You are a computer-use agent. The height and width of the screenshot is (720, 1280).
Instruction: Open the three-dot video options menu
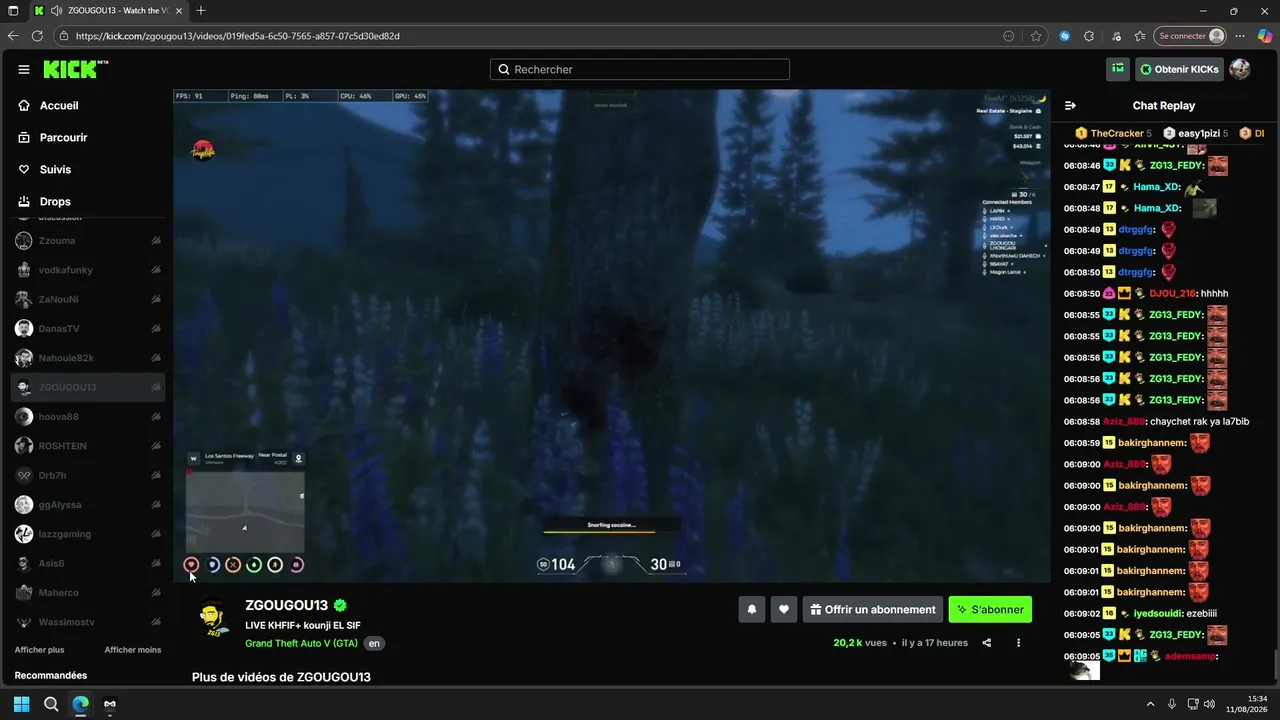pyautogui.click(x=1019, y=643)
